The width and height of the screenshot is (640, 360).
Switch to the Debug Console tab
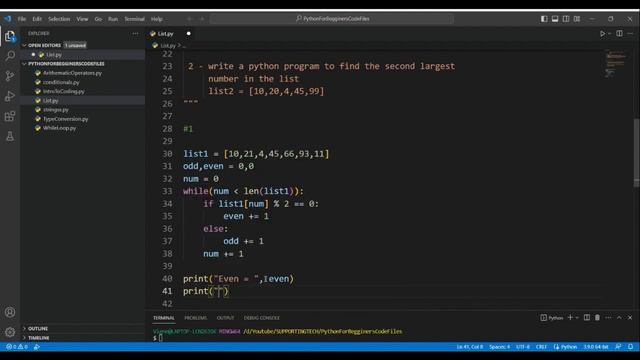tap(262, 318)
